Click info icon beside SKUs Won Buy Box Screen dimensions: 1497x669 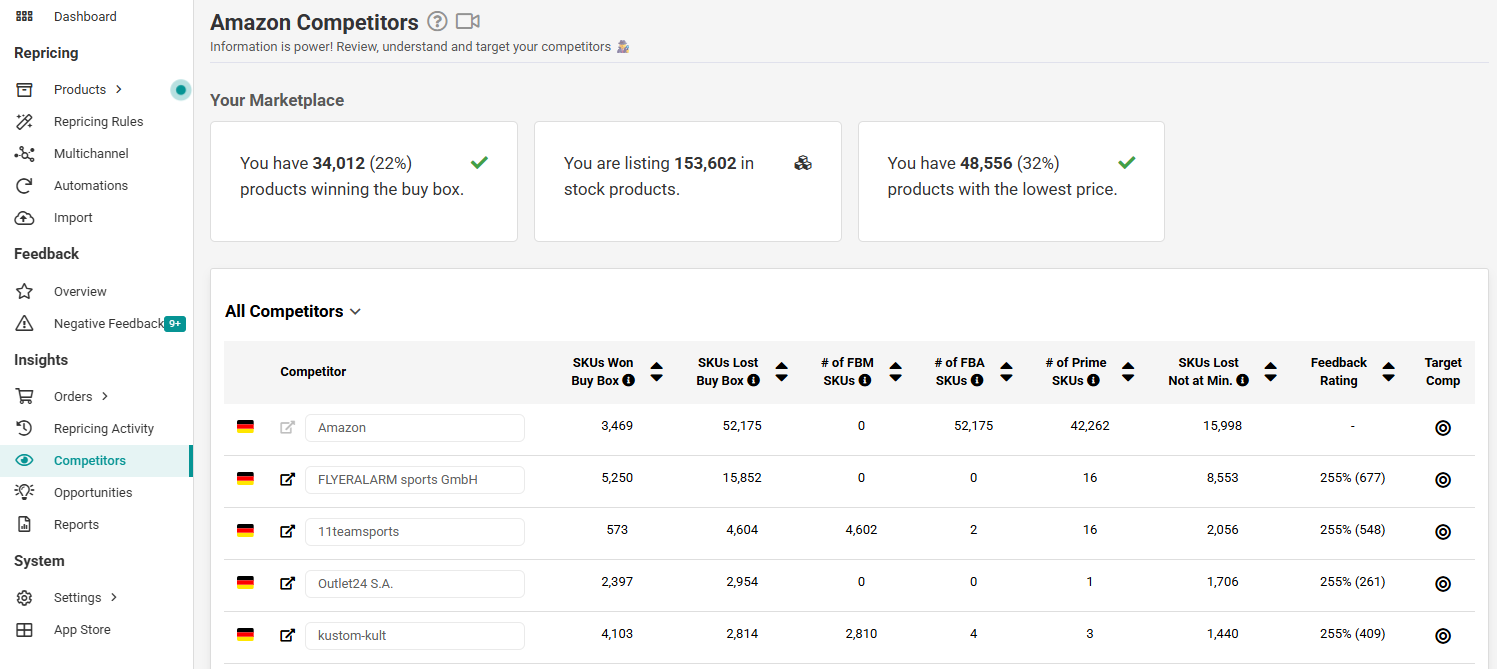[x=628, y=380]
